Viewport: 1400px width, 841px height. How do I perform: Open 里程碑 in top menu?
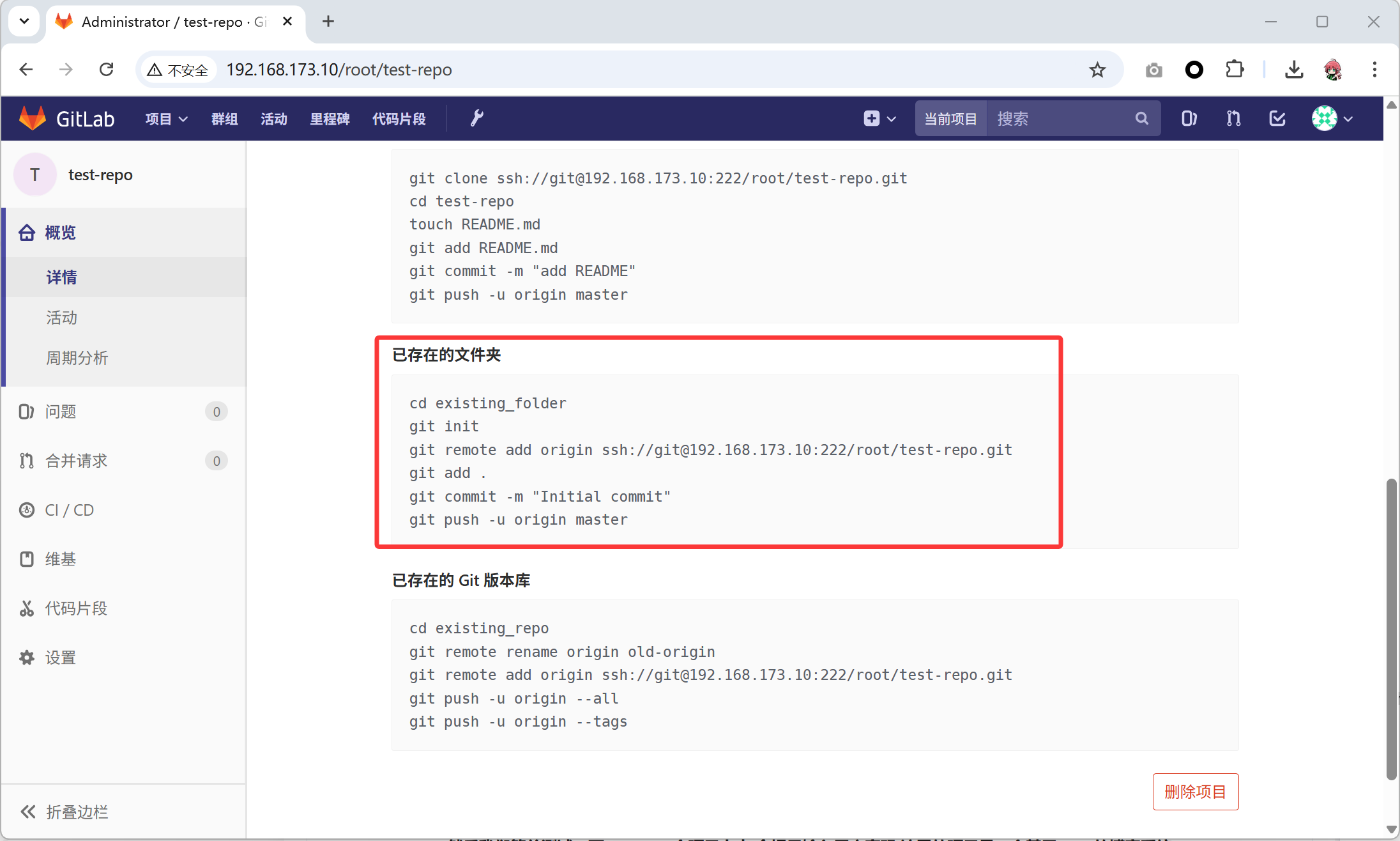330,119
